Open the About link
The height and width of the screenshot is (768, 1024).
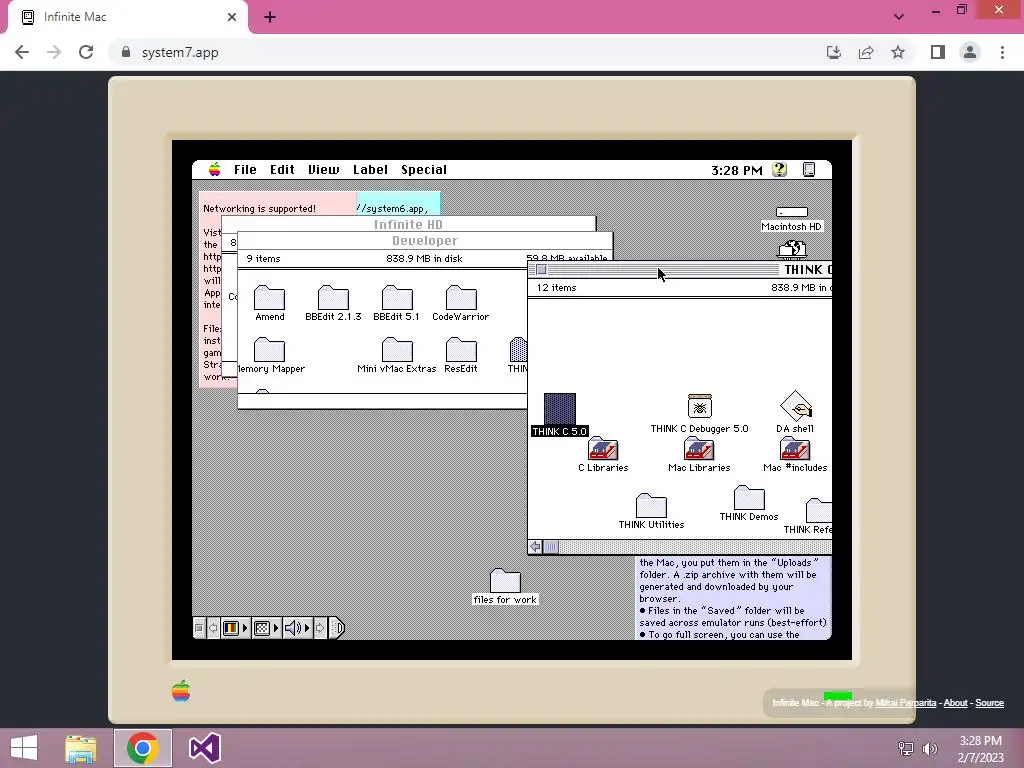(955, 703)
